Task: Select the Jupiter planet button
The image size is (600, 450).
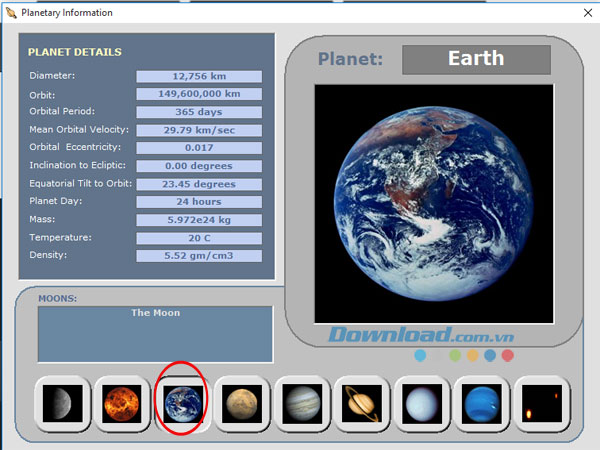Action: click(302, 404)
